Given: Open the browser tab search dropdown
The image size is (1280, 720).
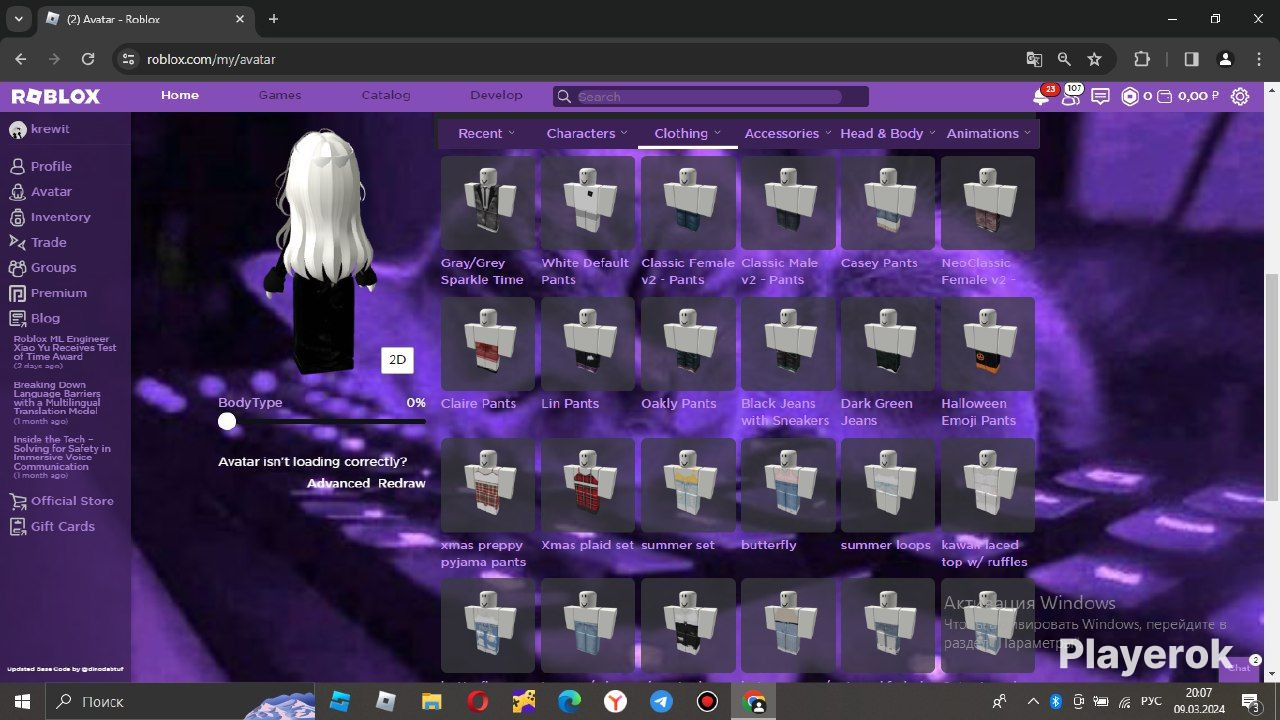Looking at the screenshot, I should (x=18, y=19).
